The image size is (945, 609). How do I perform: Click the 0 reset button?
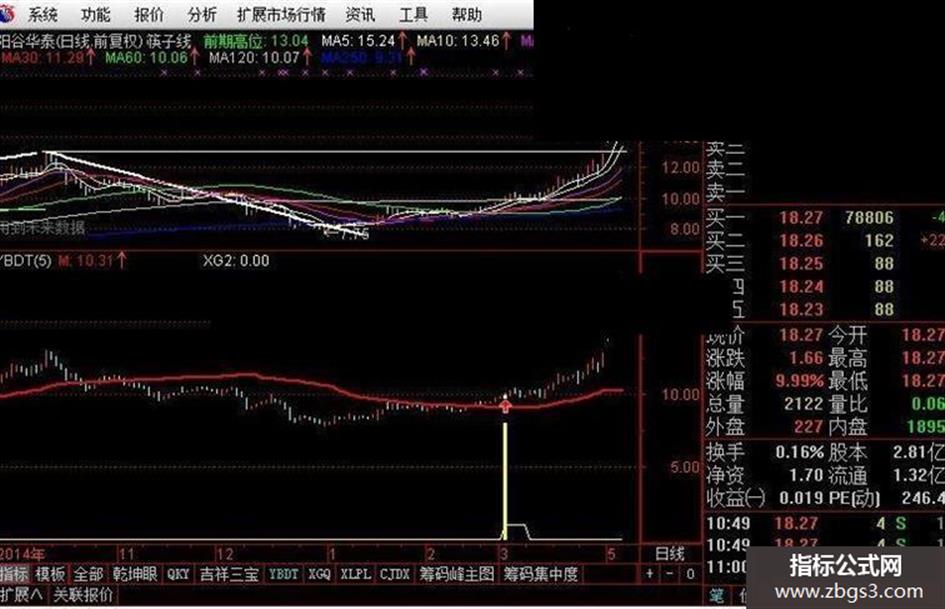coord(691,573)
